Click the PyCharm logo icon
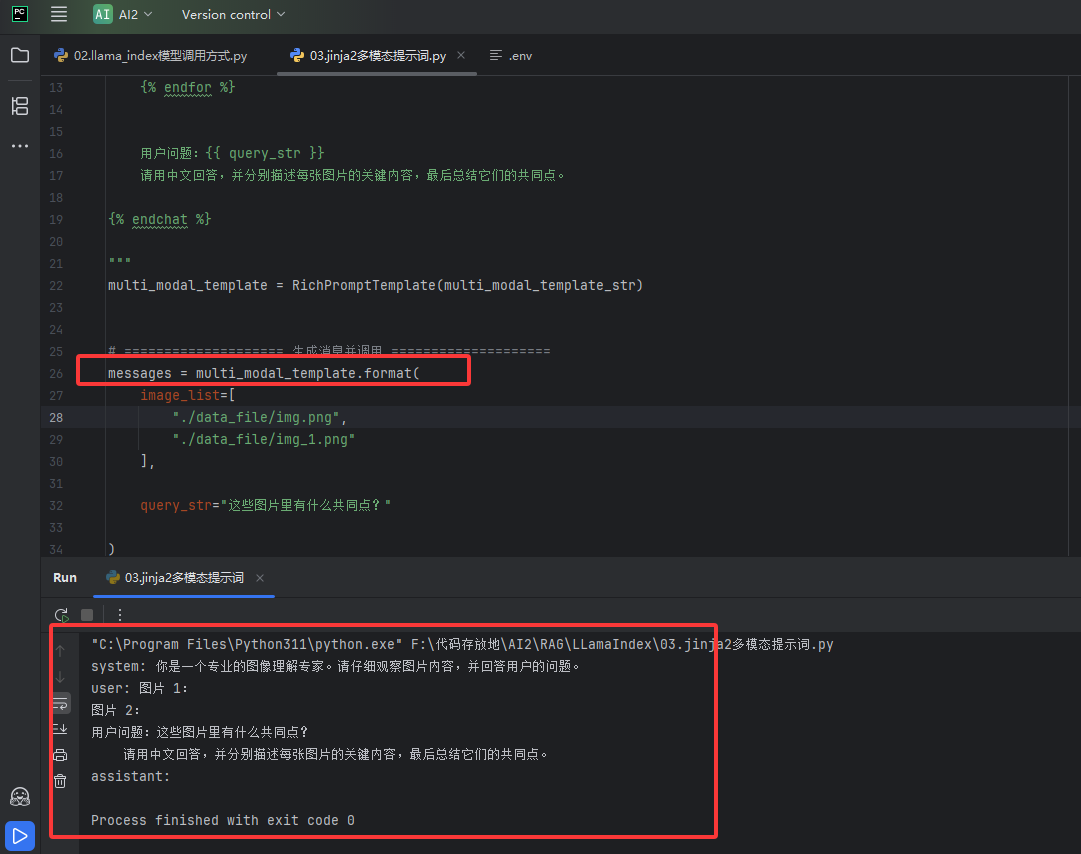The width and height of the screenshot is (1081, 854). [20, 14]
